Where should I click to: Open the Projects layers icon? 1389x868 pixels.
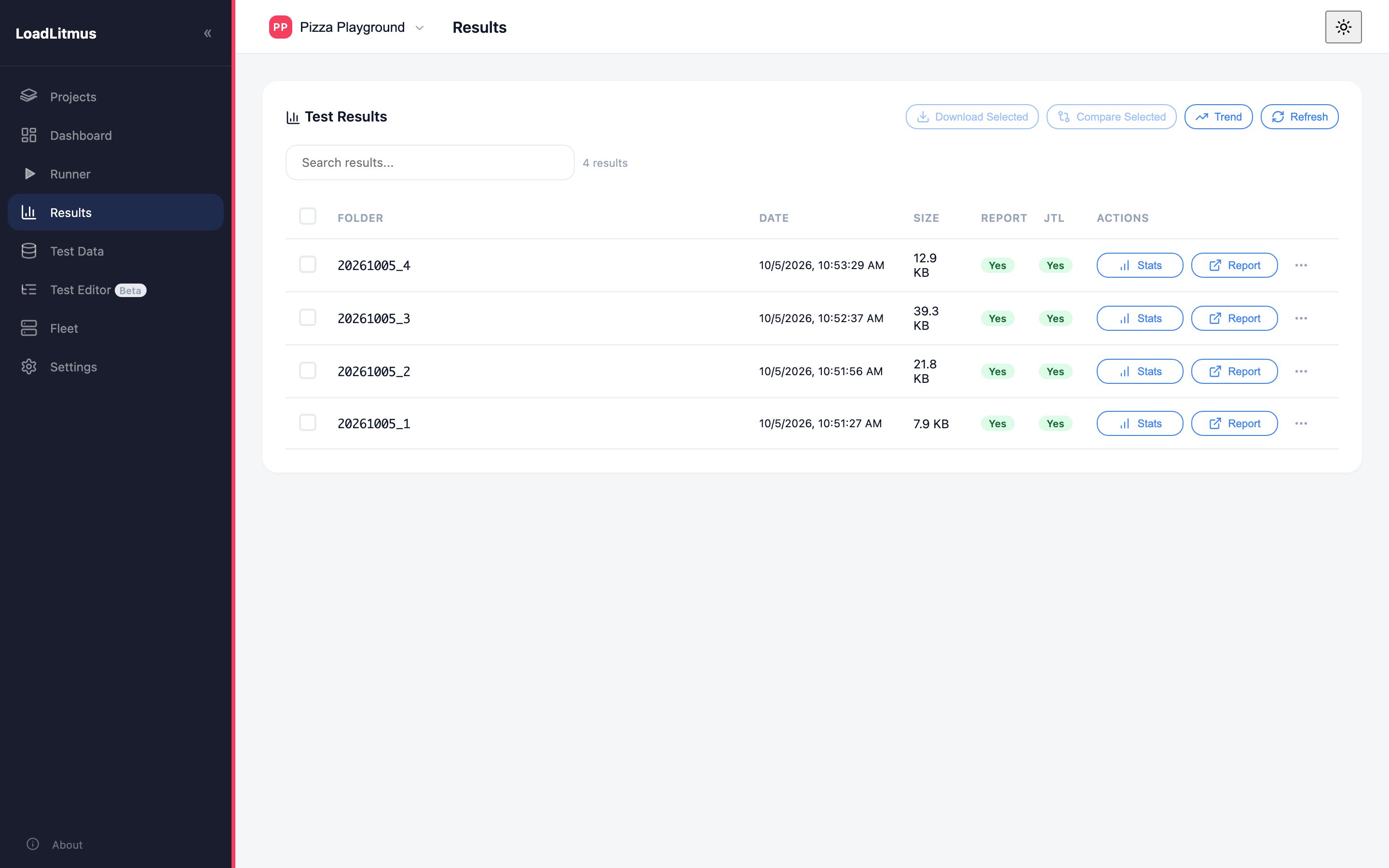click(29, 96)
